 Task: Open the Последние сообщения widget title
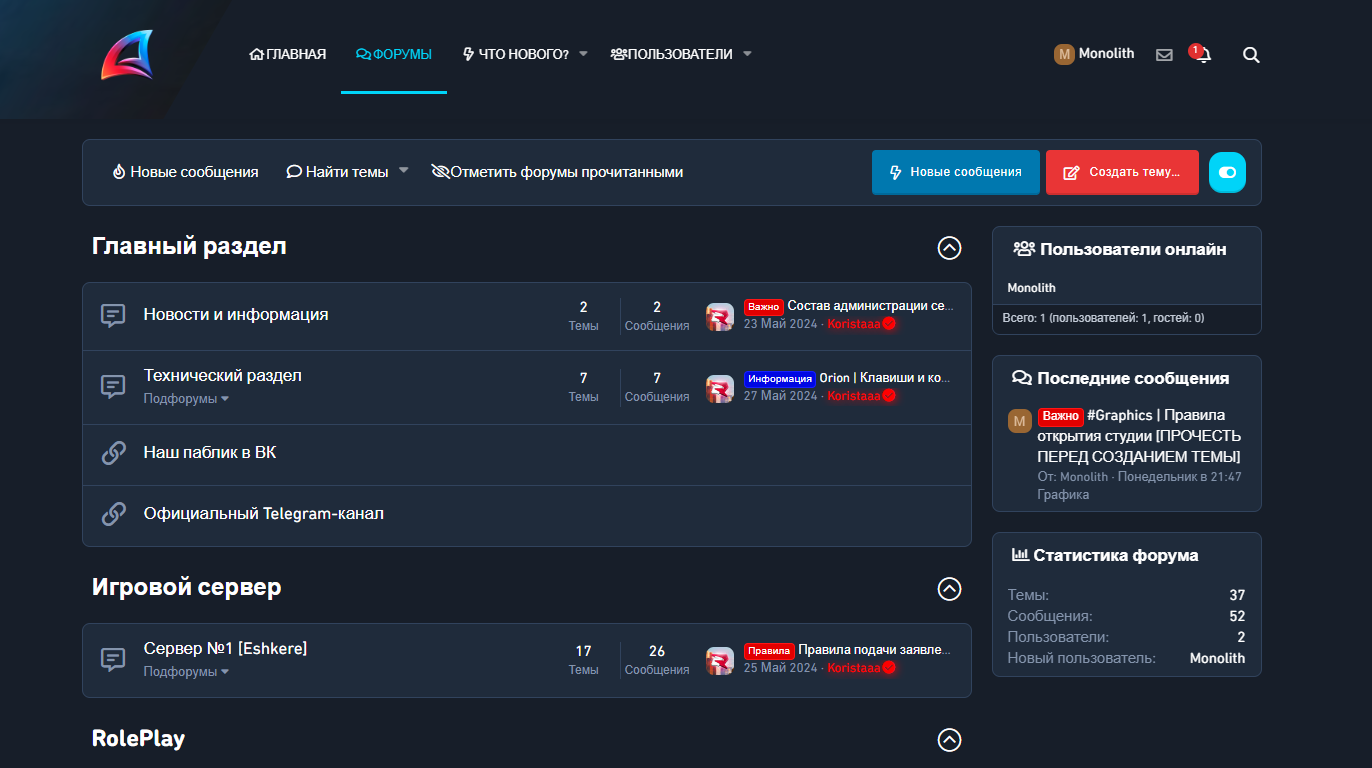pyautogui.click(x=1121, y=379)
